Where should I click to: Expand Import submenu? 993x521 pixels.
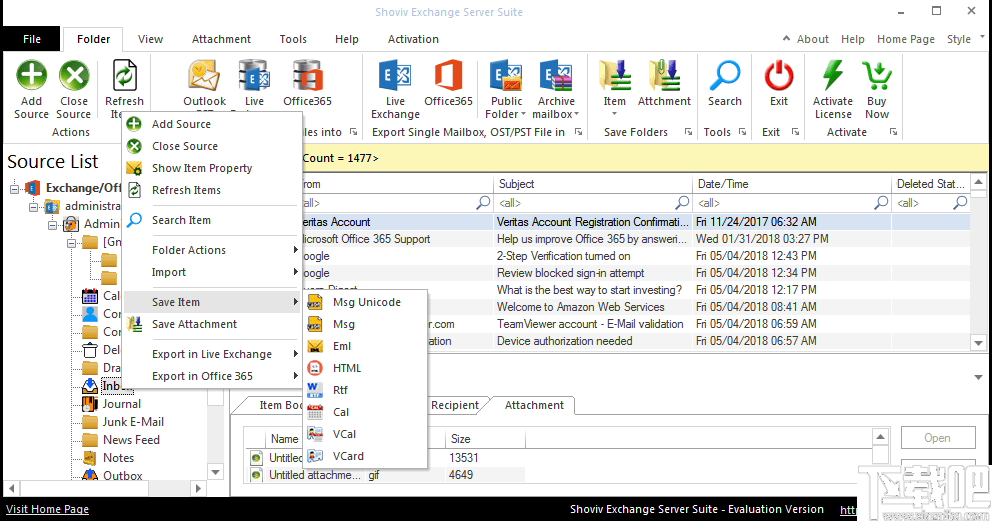[x=212, y=272]
